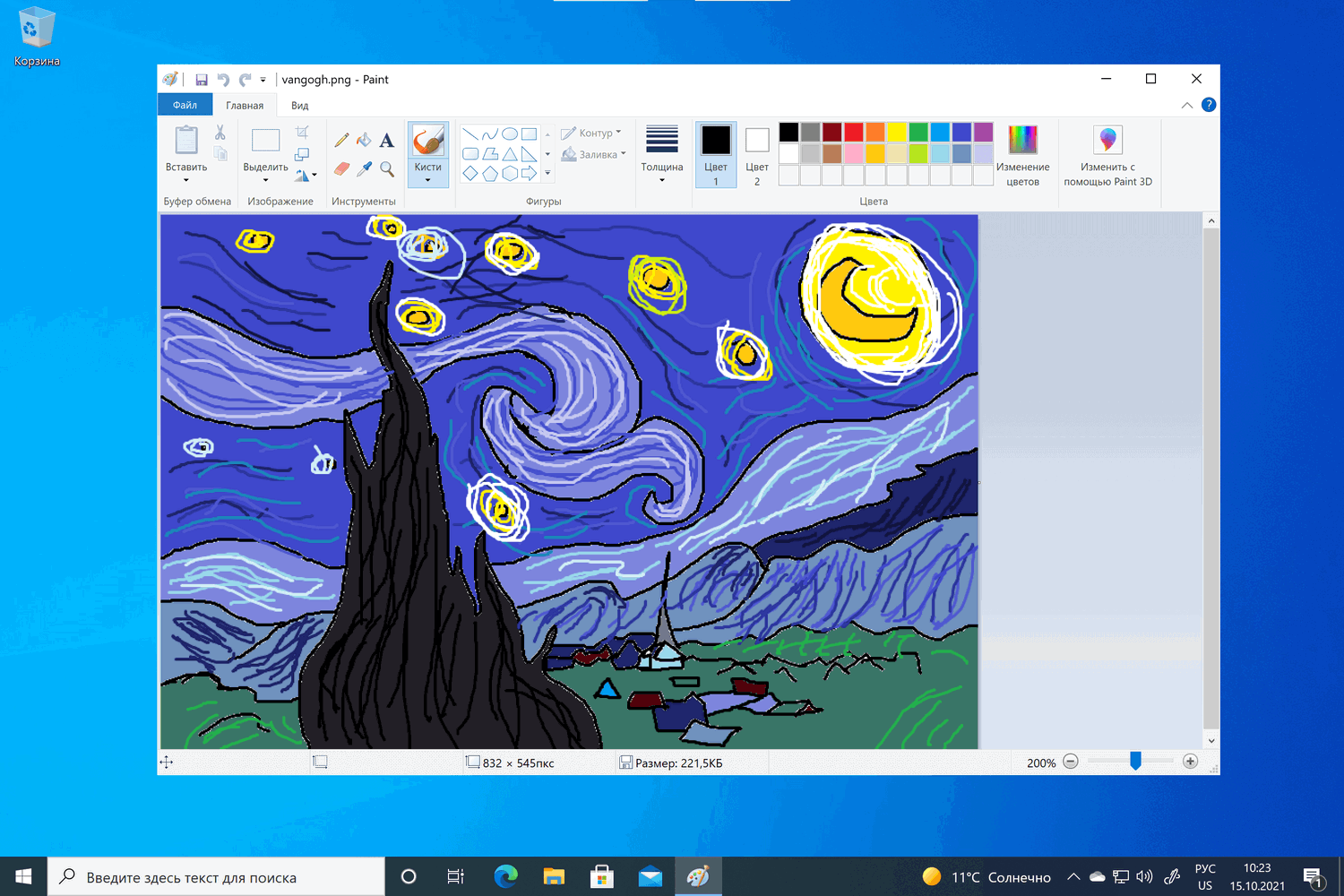The image size is (1344, 896).
Task: Click the zoom in plus button
Action: pos(1190,762)
